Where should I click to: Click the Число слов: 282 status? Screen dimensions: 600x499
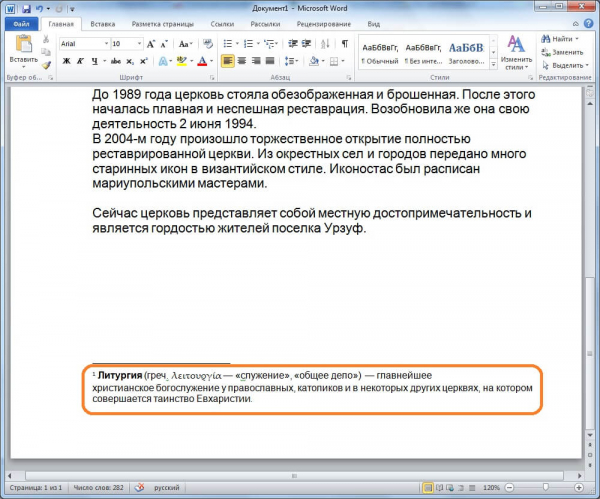(x=98, y=488)
